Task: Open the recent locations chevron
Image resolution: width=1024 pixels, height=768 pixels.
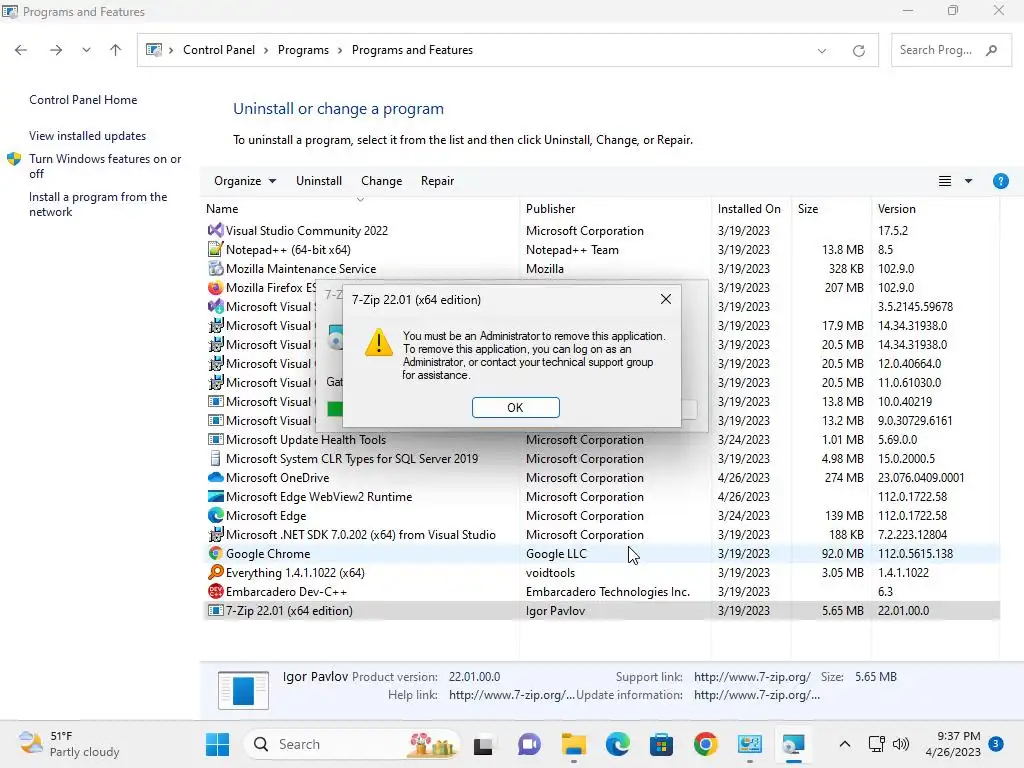Action: coord(86,50)
